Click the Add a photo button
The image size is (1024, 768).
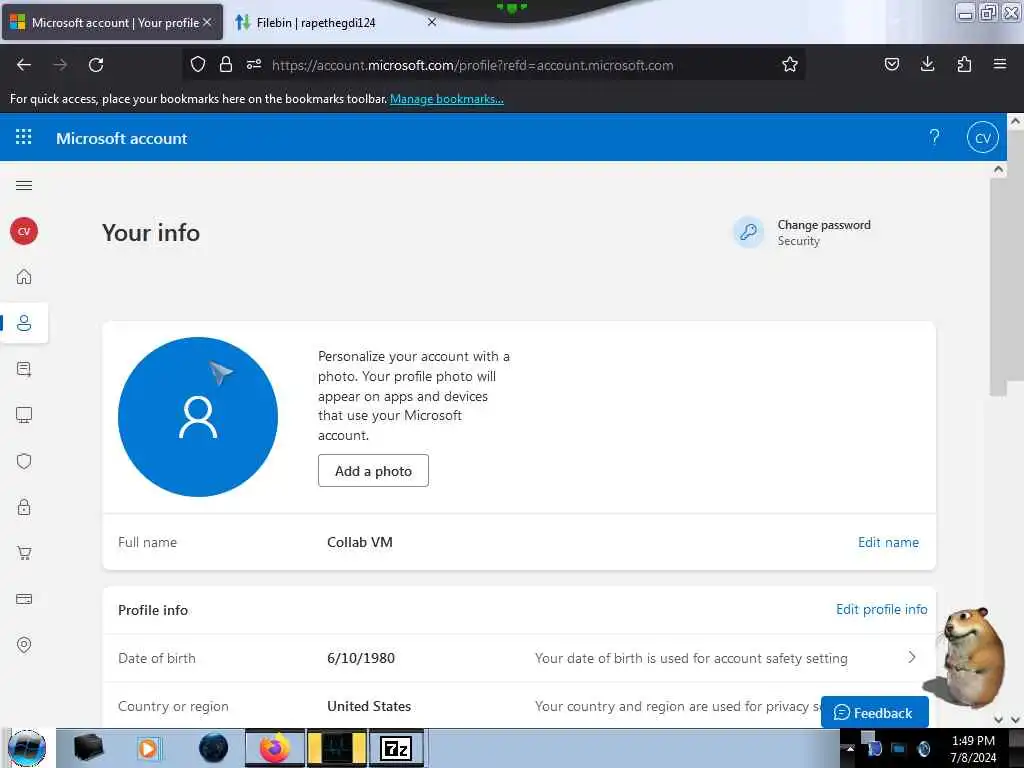point(374,471)
